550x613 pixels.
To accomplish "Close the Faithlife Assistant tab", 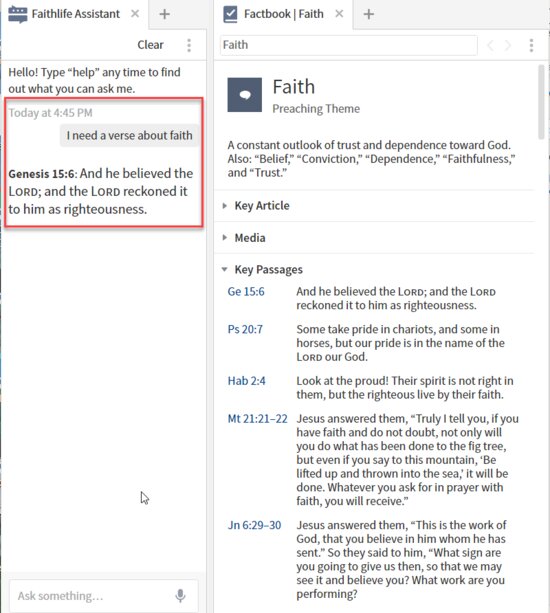I will 135,14.
